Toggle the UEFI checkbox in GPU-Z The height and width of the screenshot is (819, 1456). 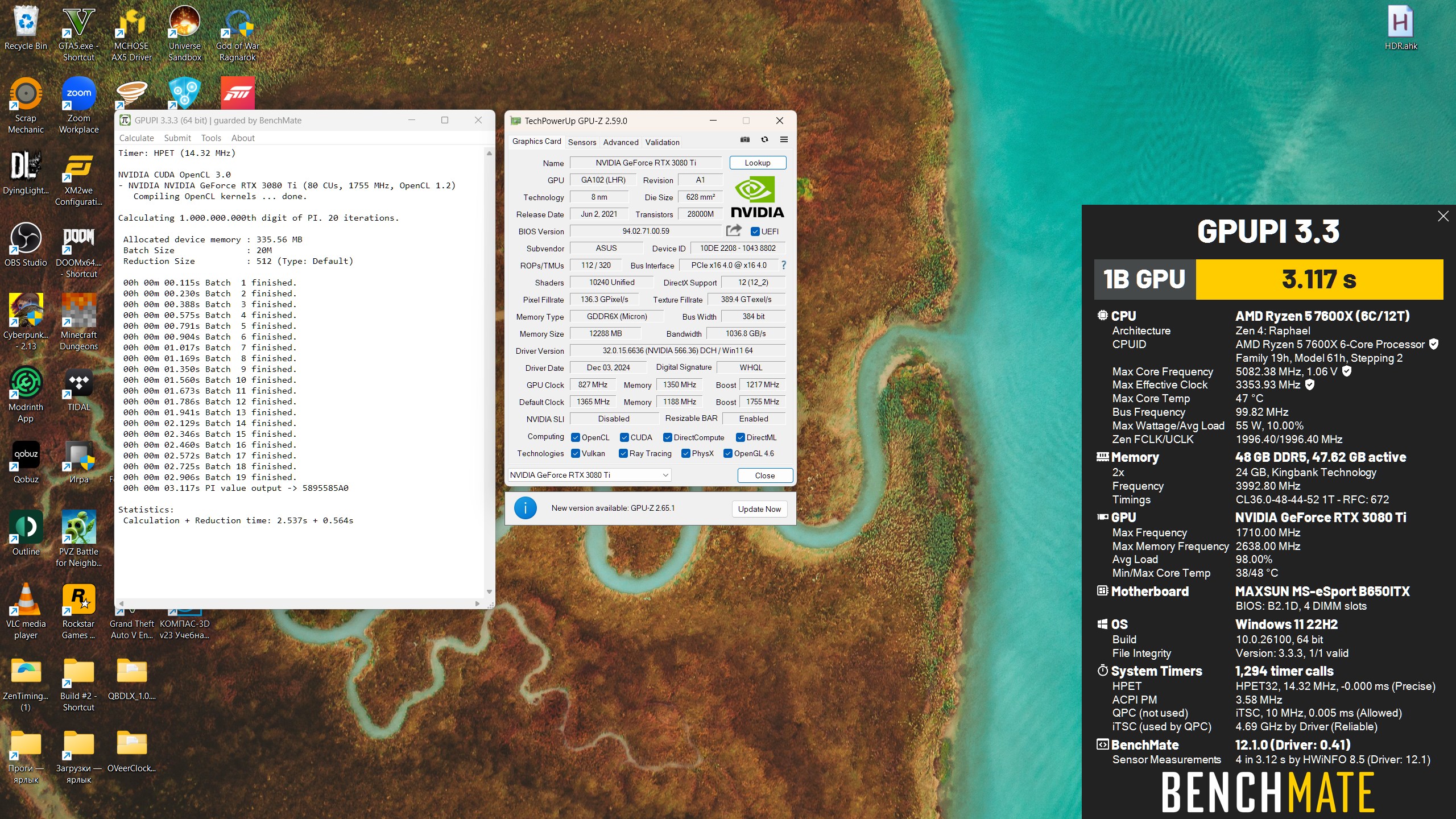click(x=755, y=231)
